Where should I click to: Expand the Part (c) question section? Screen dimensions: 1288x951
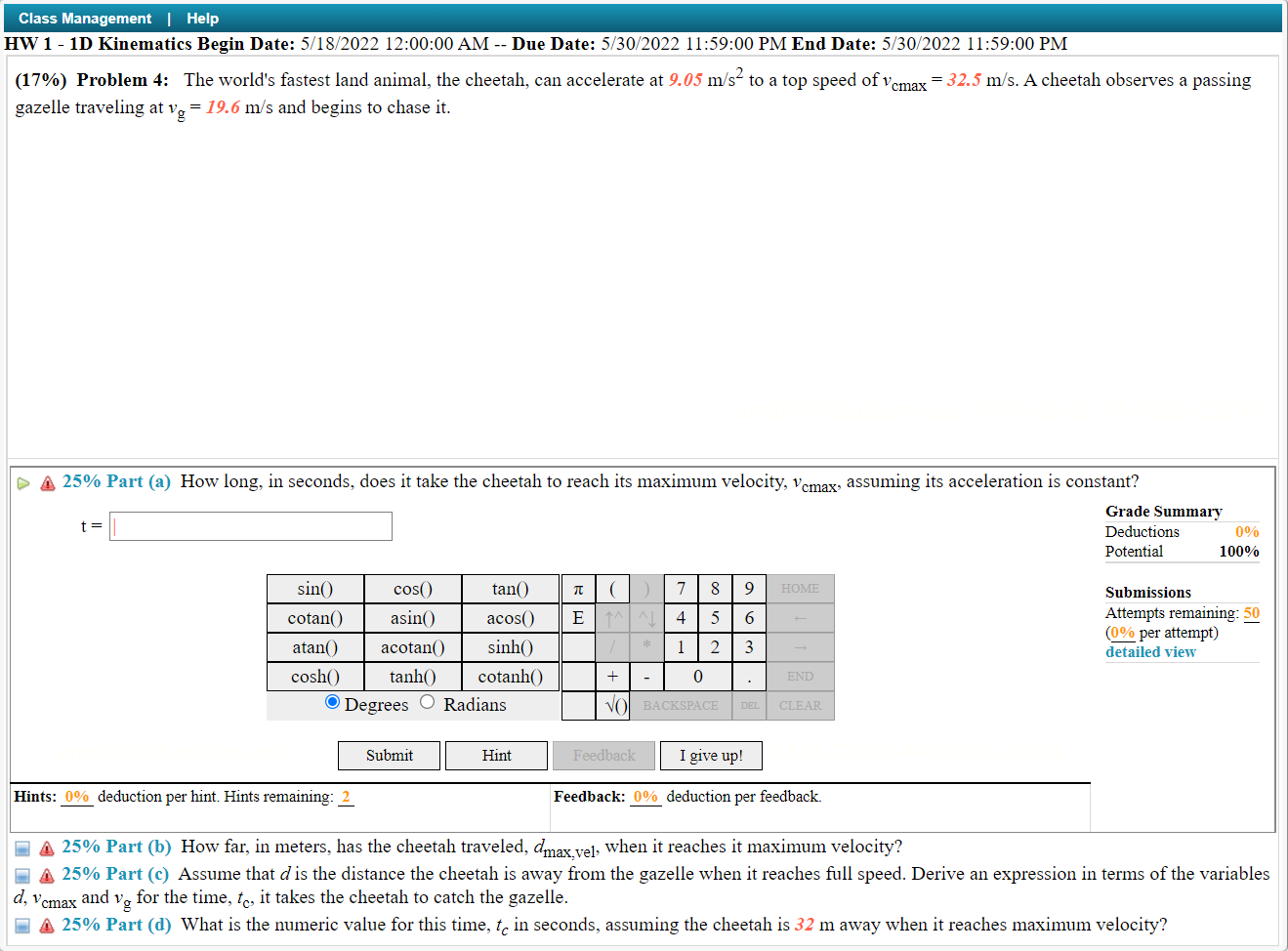[x=21, y=874]
